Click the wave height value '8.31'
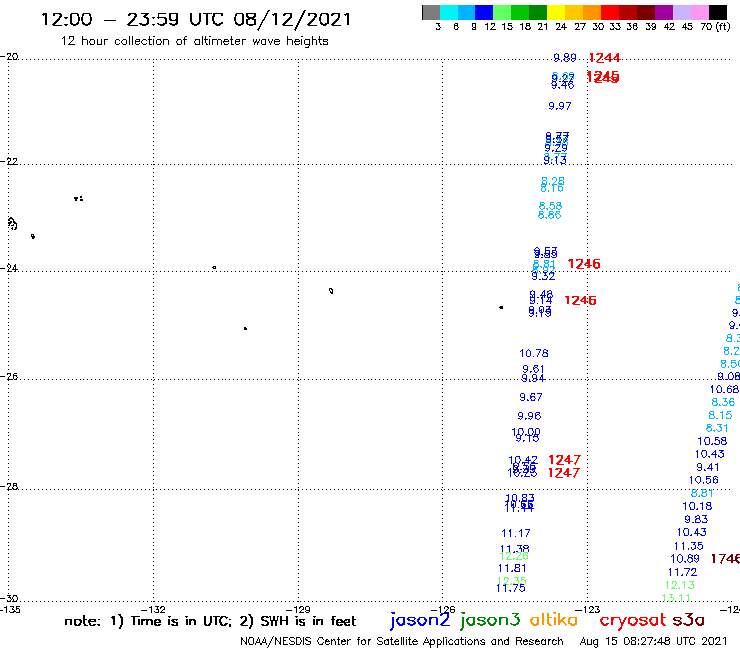The image size is (740, 650). [x=717, y=428]
